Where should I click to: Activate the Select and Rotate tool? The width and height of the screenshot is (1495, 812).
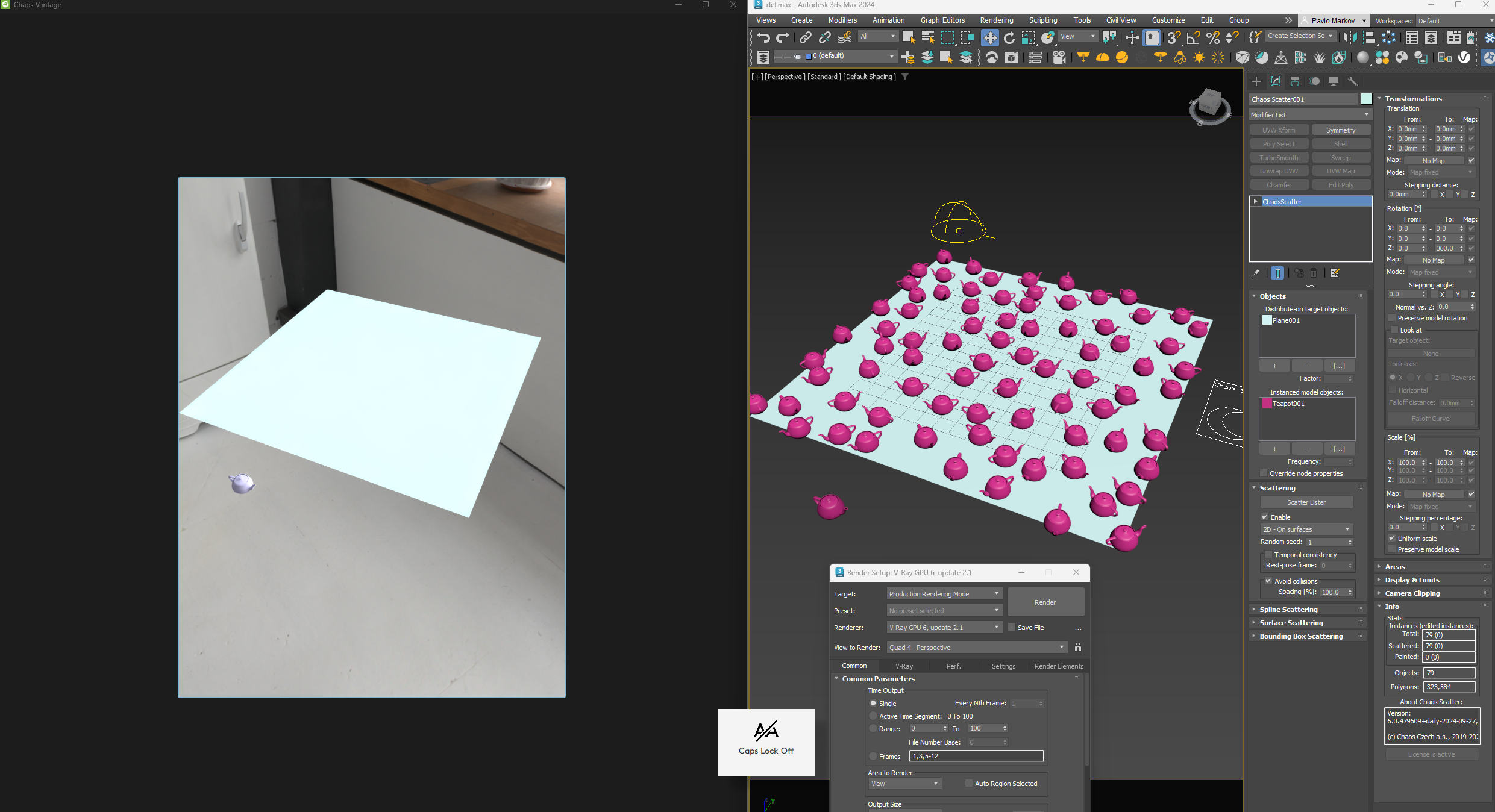pyautogui.click(x=1009, y=38)
